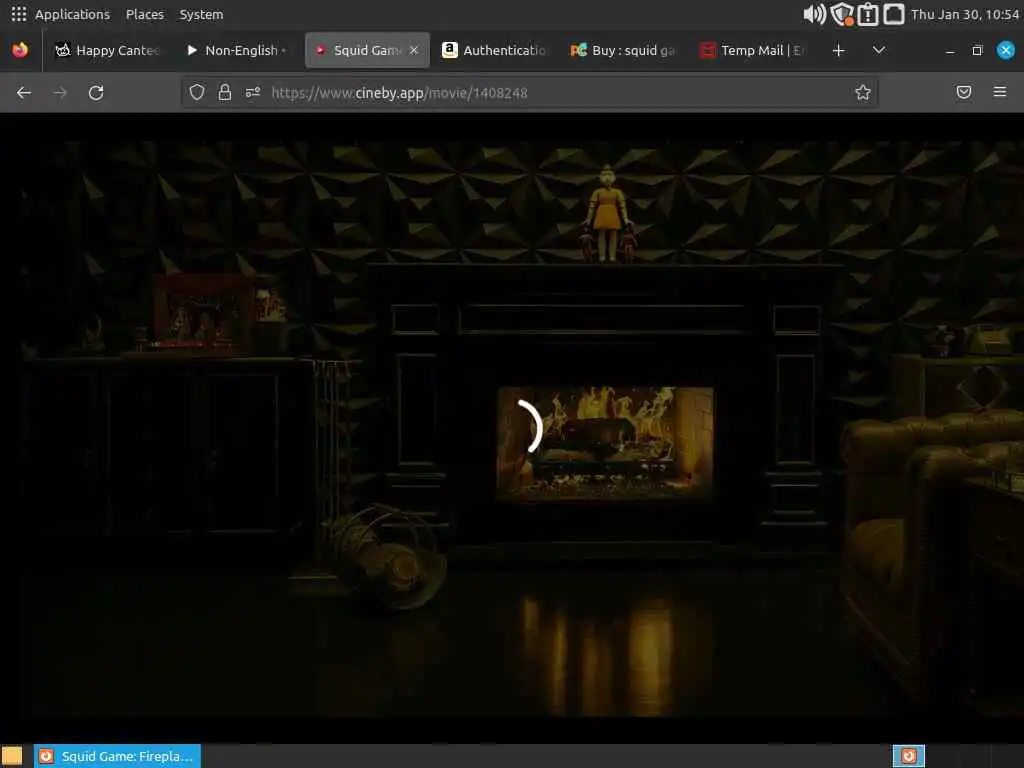Click the notification alert tray icon
The width and height of the screenshot is (1024, 768).
pos(868,14)
